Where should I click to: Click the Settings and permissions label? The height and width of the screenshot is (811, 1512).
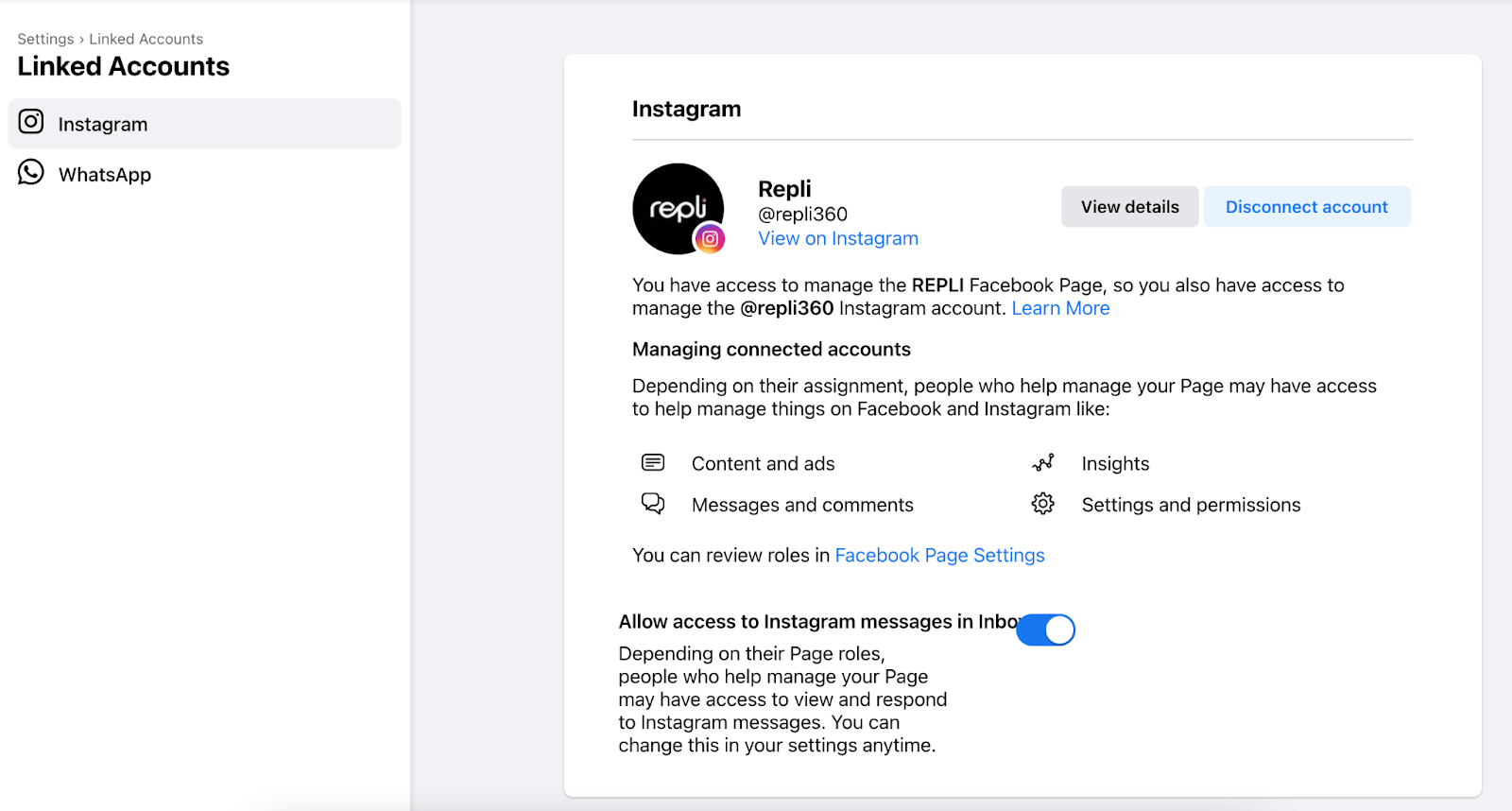coord(1192,505)
